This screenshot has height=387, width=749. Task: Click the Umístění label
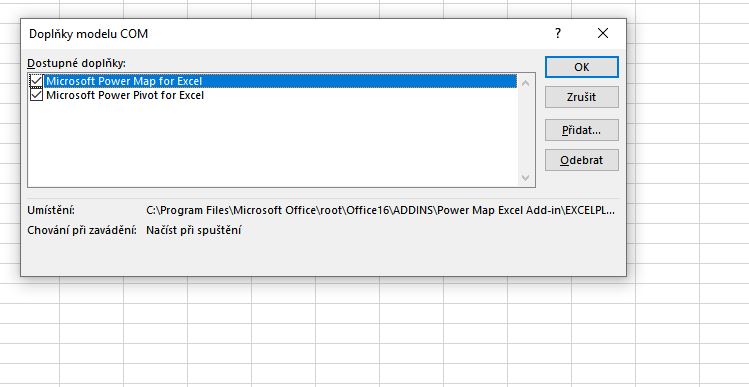[x=51, y=210]
